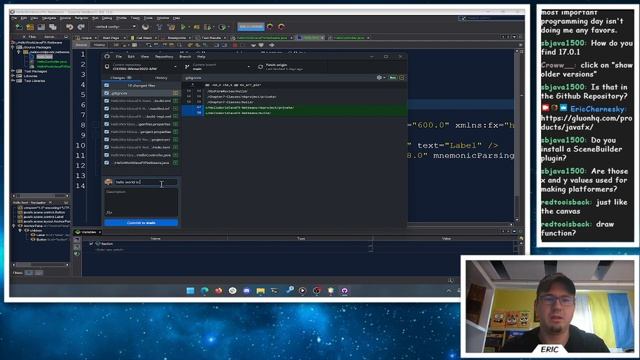640x360 pixels.
Task: Open diff settings gear in GitHub Desktop
Action: tap(380, 78)
